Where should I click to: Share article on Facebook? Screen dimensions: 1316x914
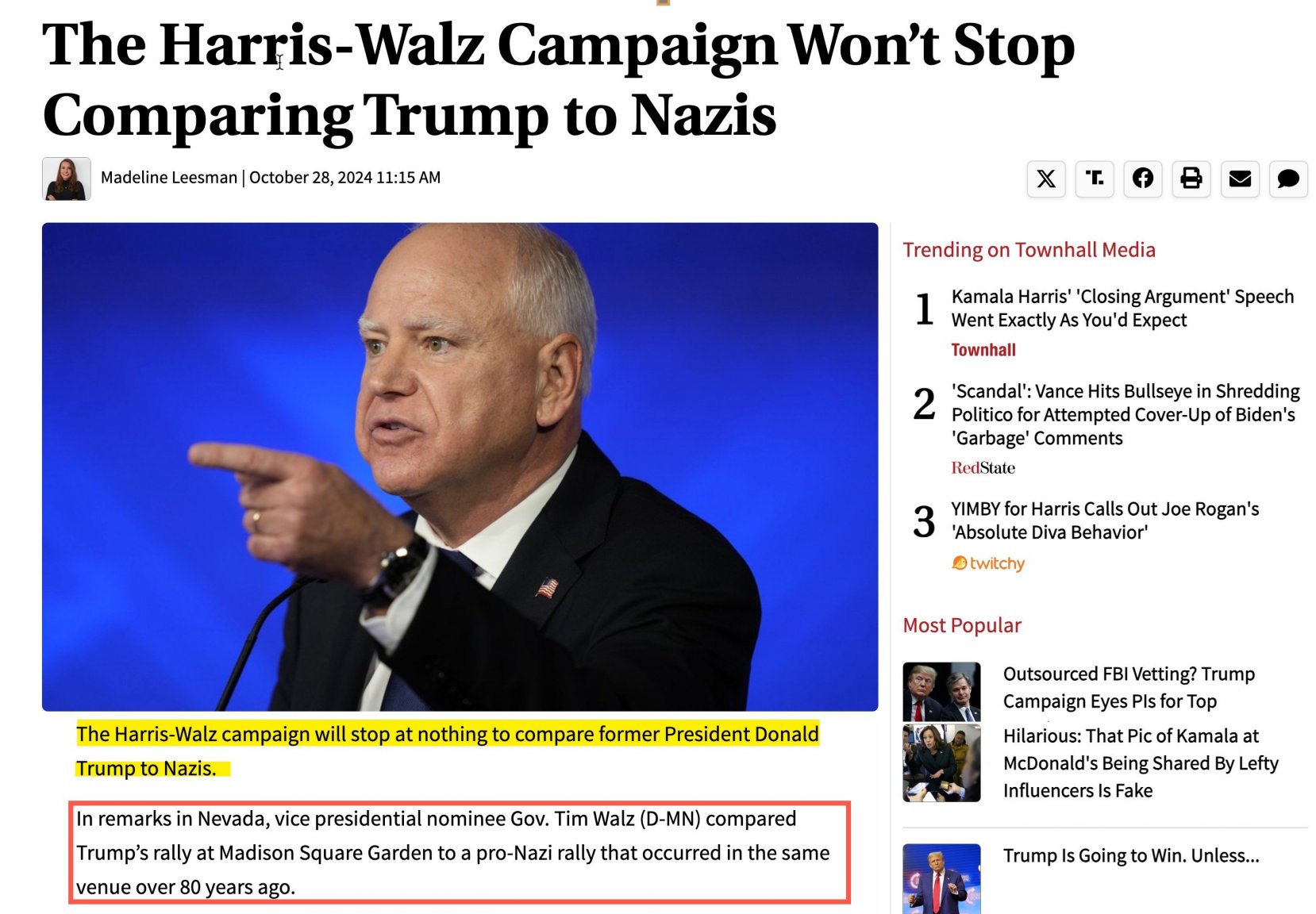1143,179
